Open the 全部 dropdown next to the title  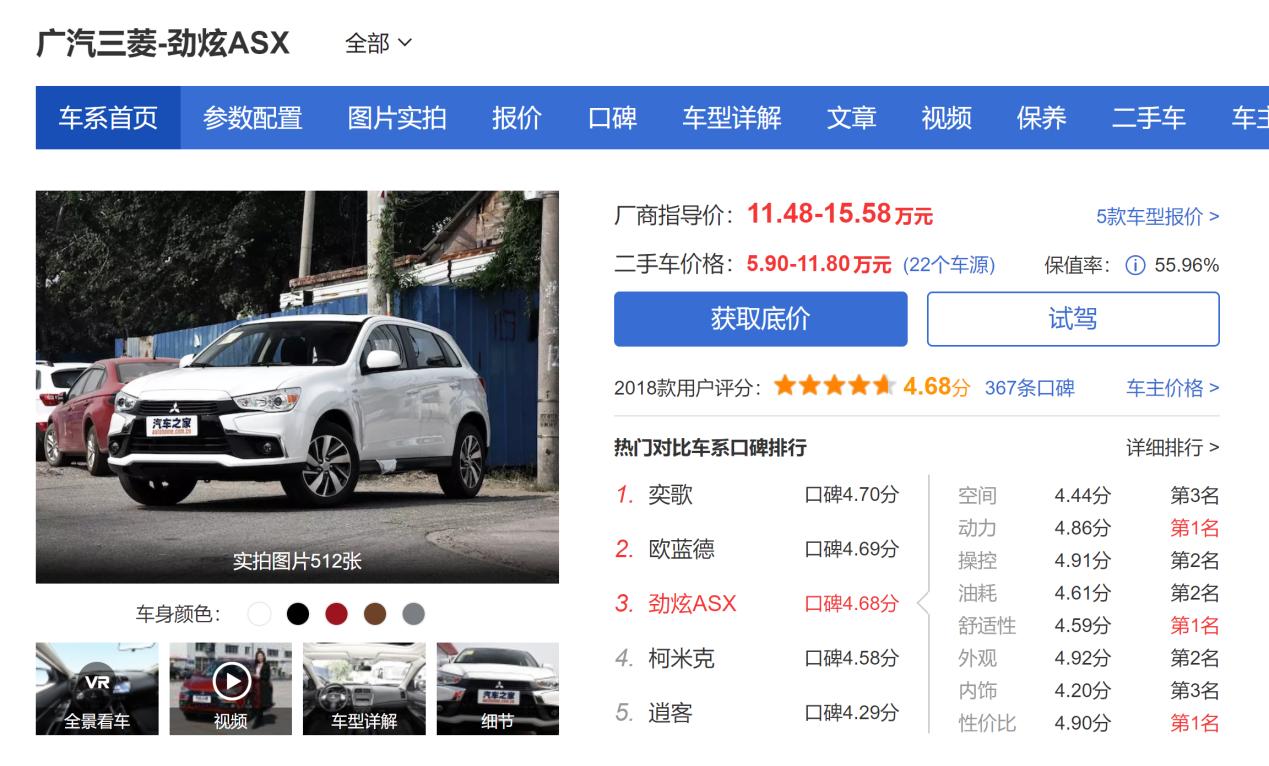376,44
